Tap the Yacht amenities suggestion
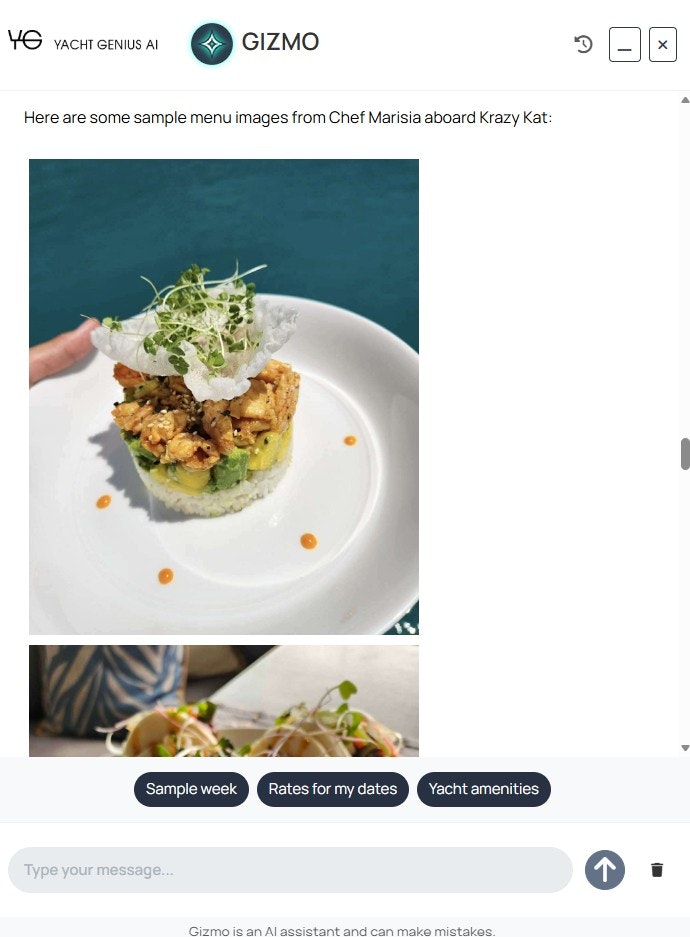This screenshot has height=937, width=690. click(484, 789)
